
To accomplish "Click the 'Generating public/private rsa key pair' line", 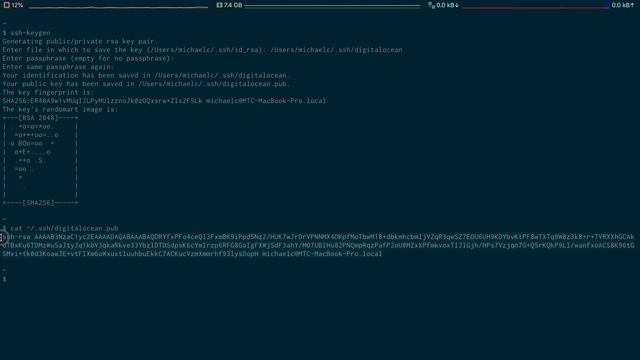I will tap(80, 41).
